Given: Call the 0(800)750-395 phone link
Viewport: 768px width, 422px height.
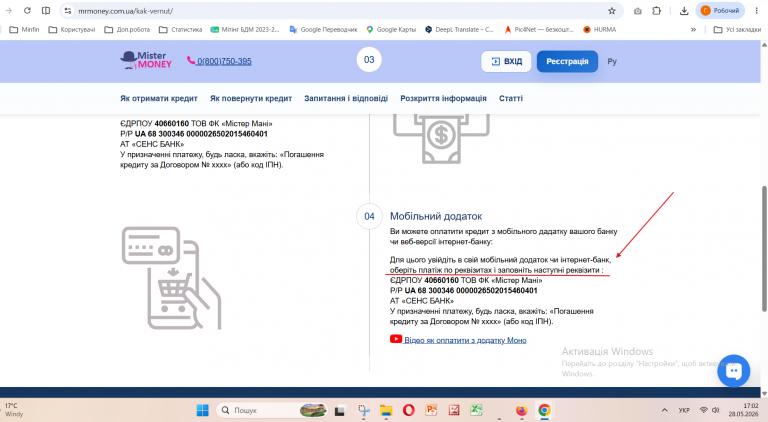Looking at the screenshot, I should click(219, 61).
